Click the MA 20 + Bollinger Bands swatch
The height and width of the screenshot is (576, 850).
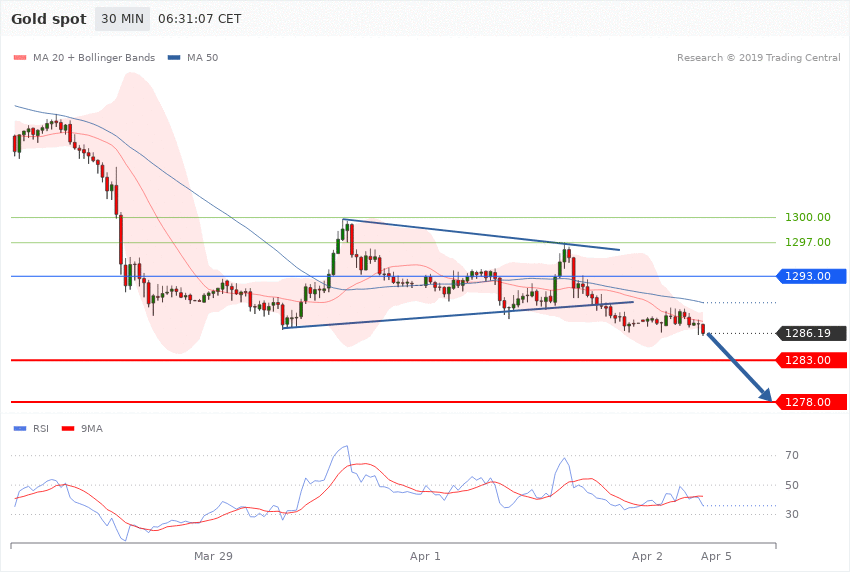point(20,57)
